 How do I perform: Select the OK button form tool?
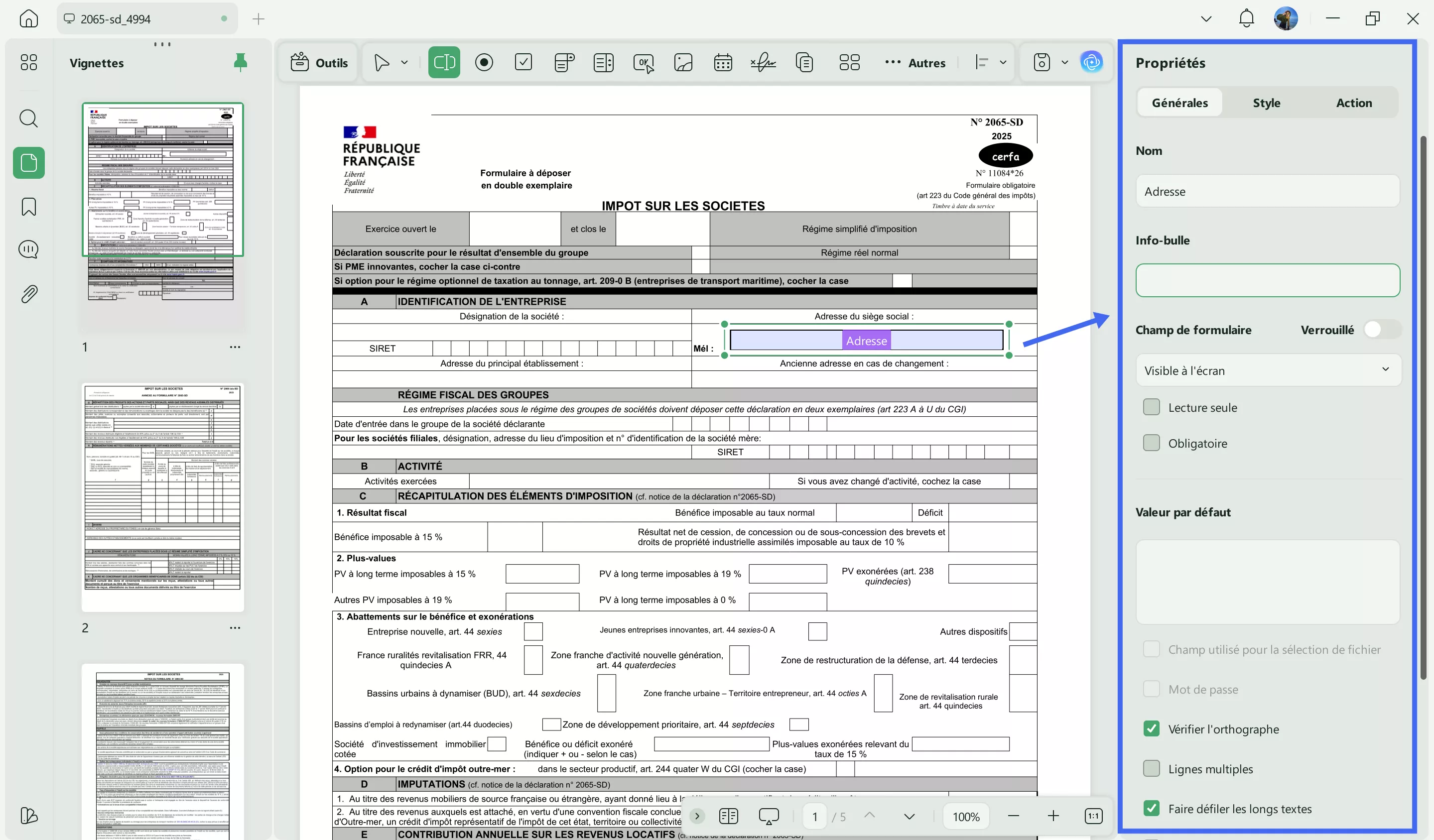(x=644, y=63)
